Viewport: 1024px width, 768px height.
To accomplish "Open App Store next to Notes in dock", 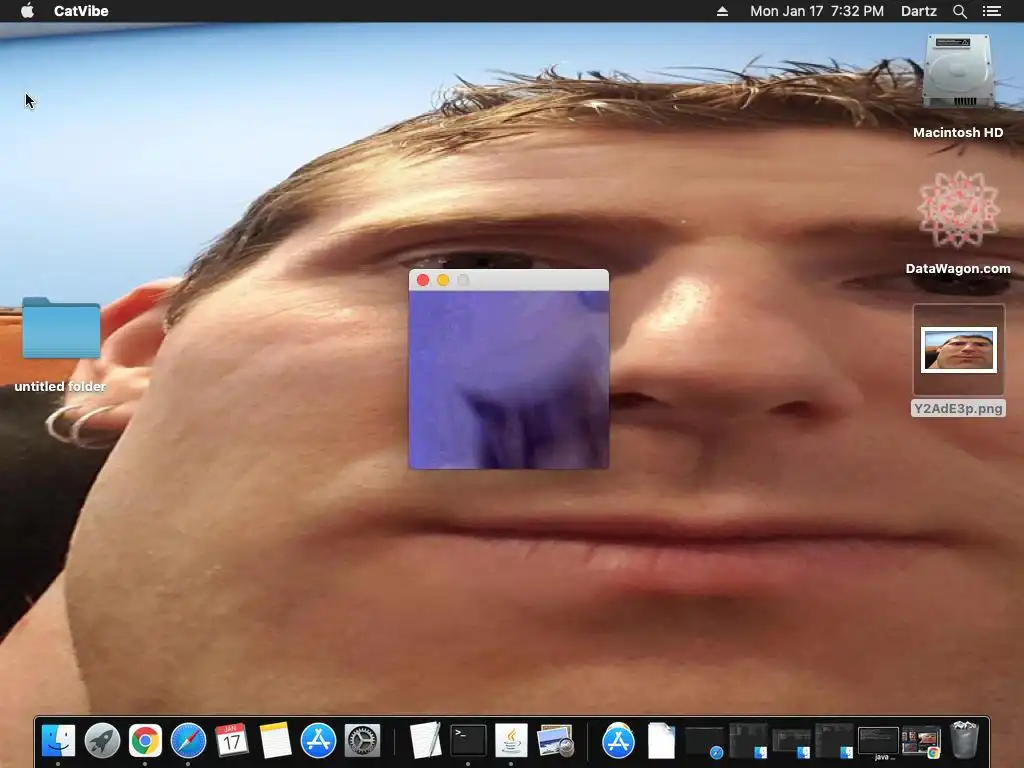I will coord(318,741).
